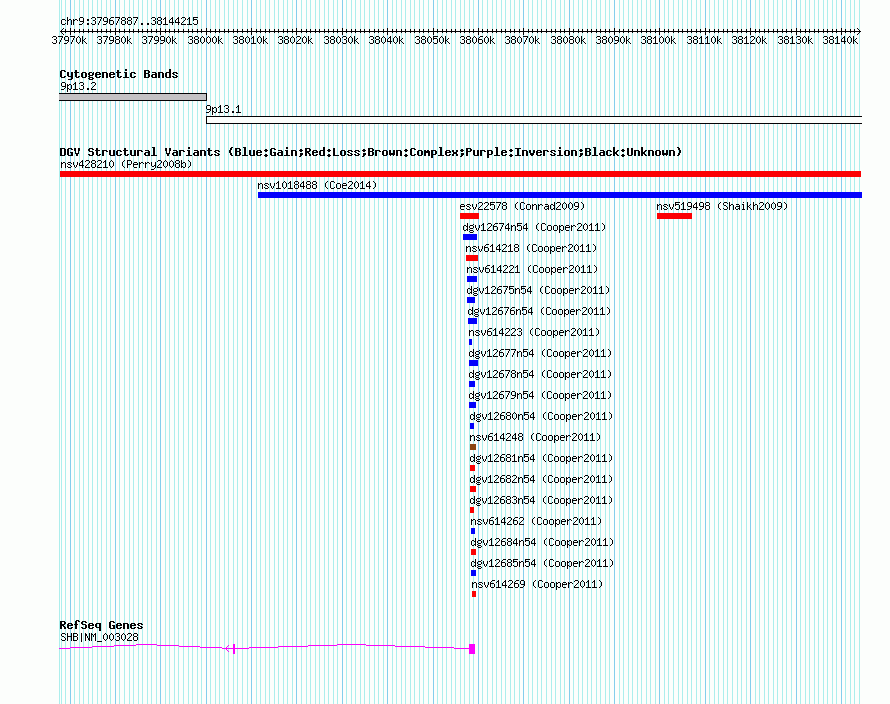Click the DGV Structural Variants track title

point(370,152)
